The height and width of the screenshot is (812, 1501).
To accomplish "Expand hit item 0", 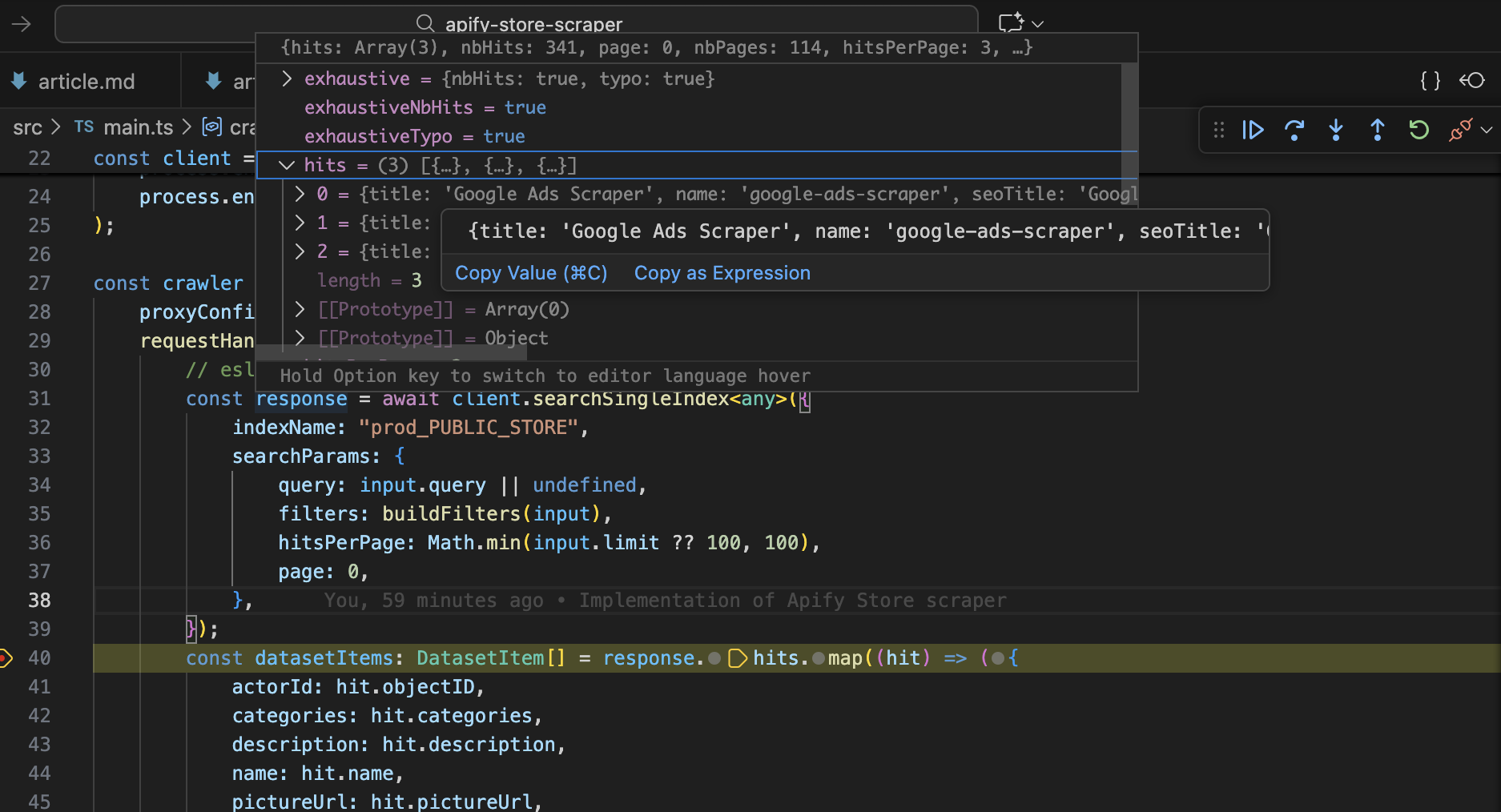I will click(x=300, y=194).
